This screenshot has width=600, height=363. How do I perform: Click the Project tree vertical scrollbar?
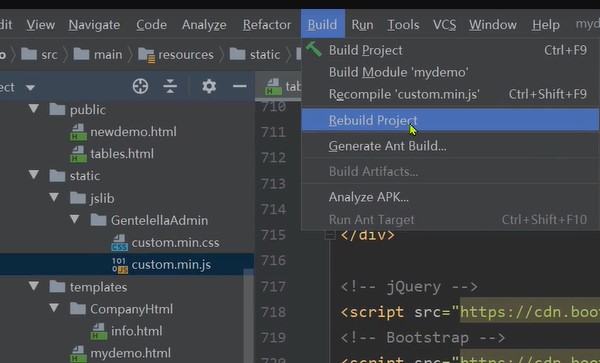[x=248, y=316]
